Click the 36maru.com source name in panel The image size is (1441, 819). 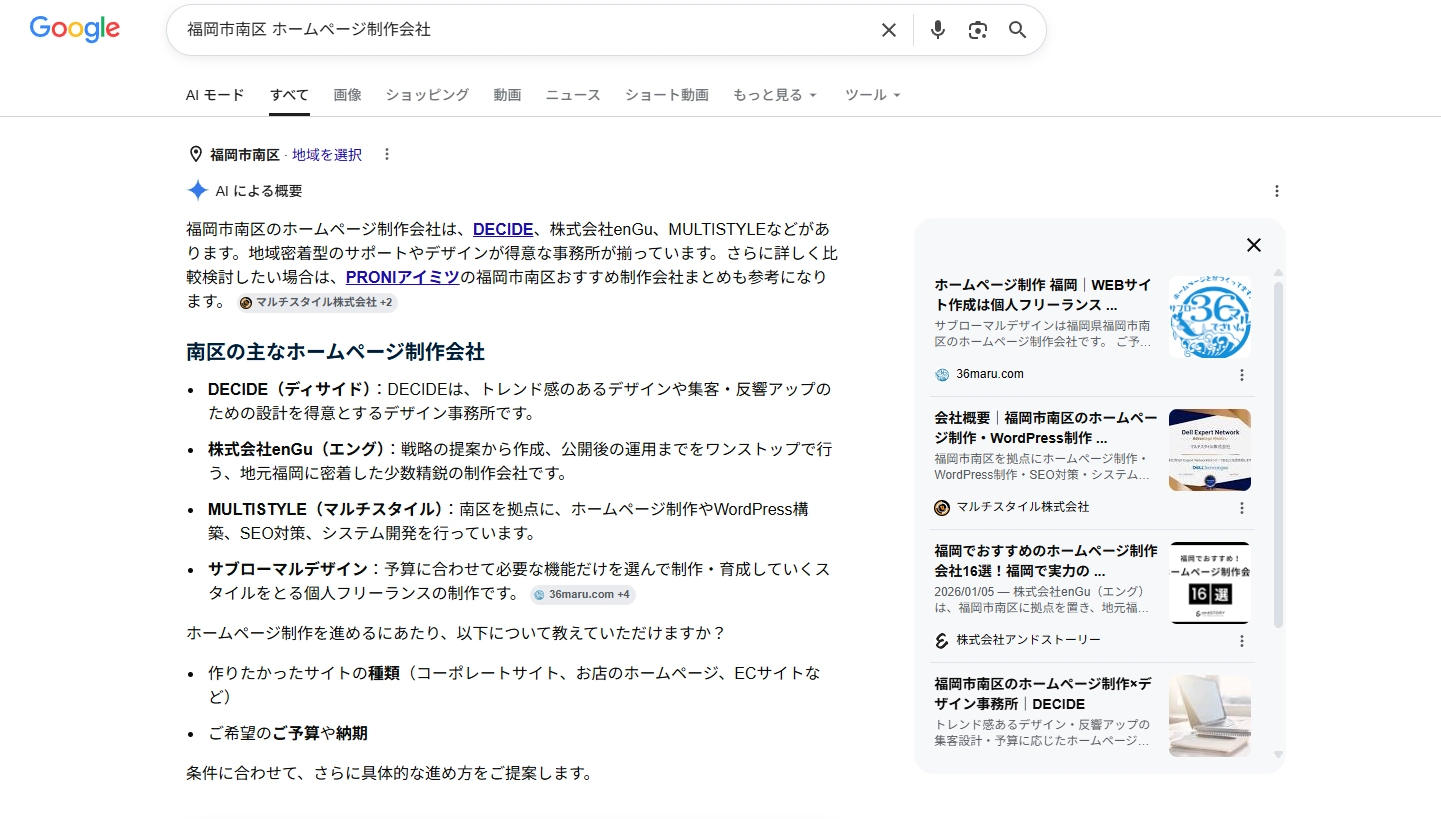coord(990,374)
